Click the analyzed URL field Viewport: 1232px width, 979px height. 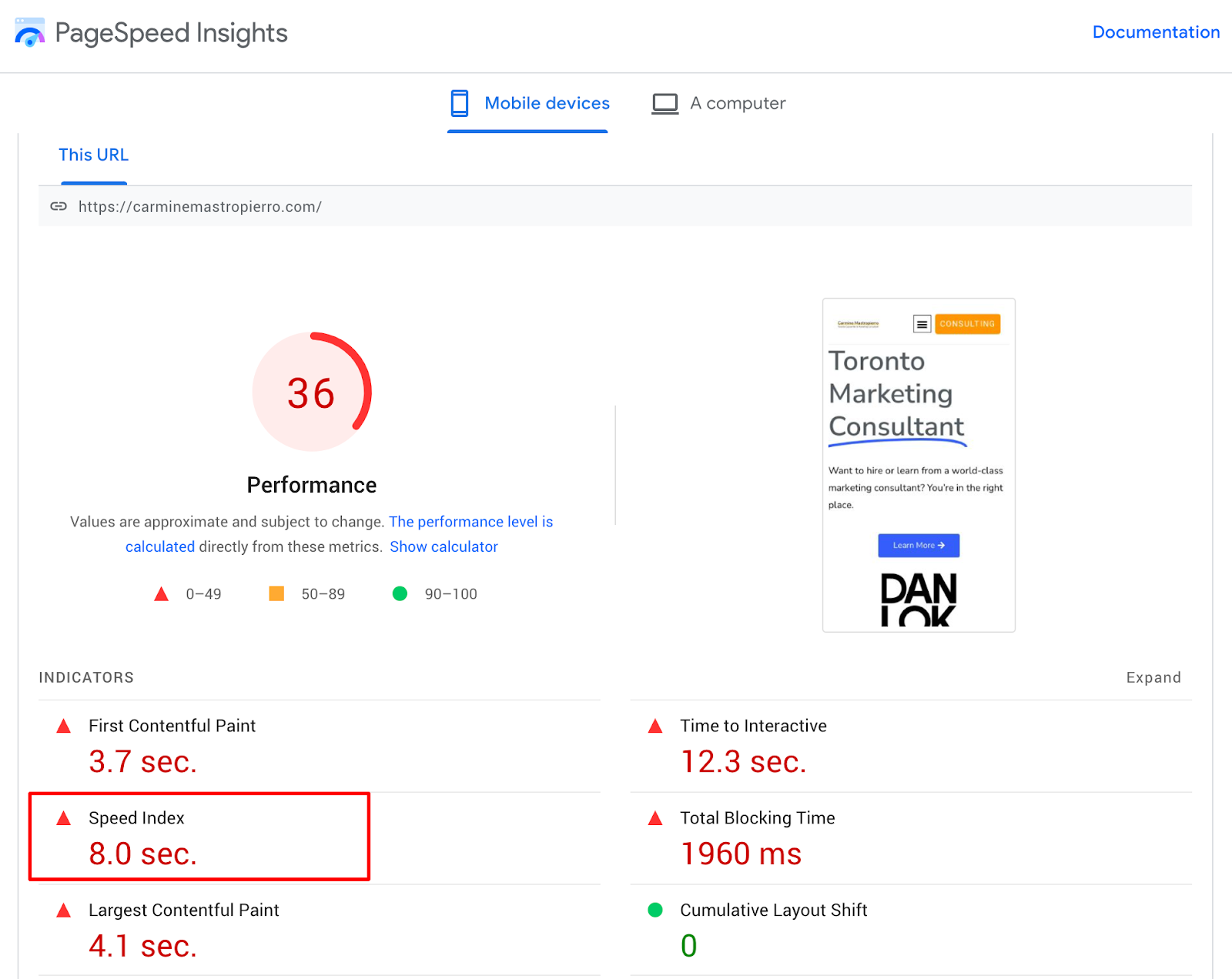(200, 206)
